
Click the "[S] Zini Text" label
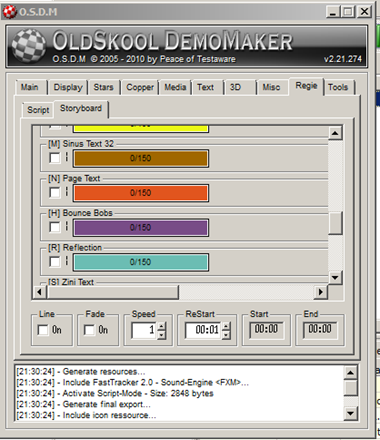71,282
